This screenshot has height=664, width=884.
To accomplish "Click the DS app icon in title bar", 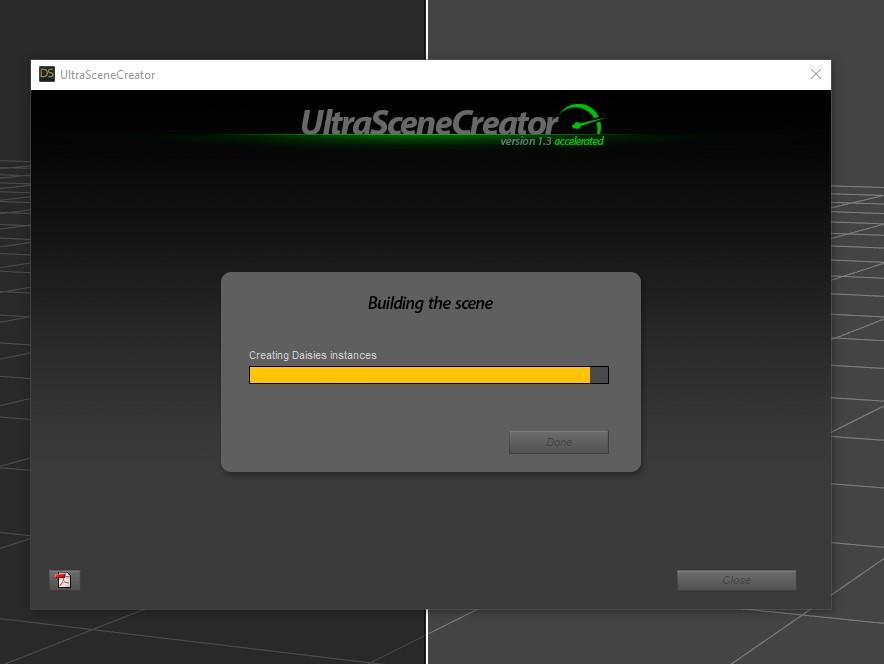I will [47, 74].
